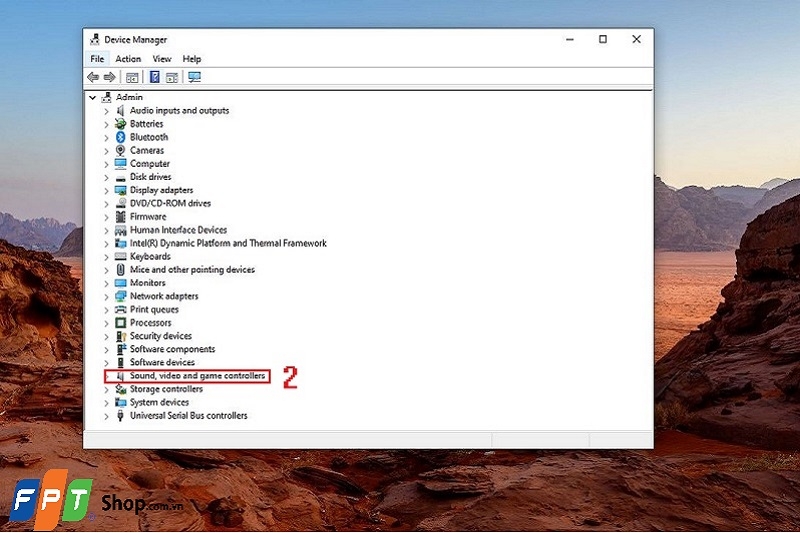The height and width of the screenshot is (533, 800).
Task: Expand the Software components chevron
Action: (x=106, y=349)
